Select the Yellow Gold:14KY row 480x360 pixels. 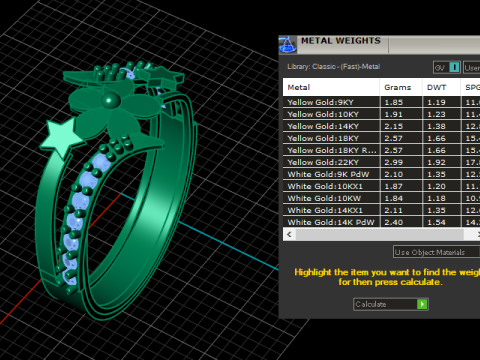(381, 126)
